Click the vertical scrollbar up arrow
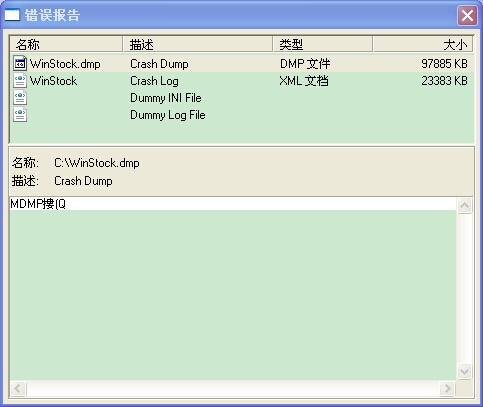Image resolution: width=483 pixels, height=407 pixels. [464, 206]
